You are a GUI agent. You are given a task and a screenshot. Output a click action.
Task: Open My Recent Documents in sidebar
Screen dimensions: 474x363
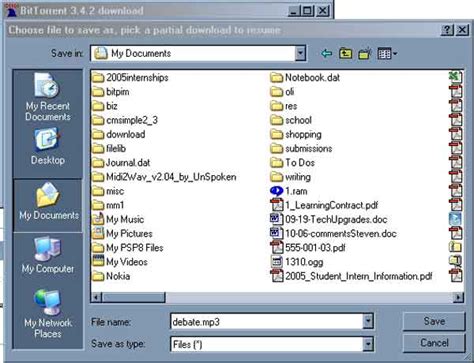[x=47, y=97]
